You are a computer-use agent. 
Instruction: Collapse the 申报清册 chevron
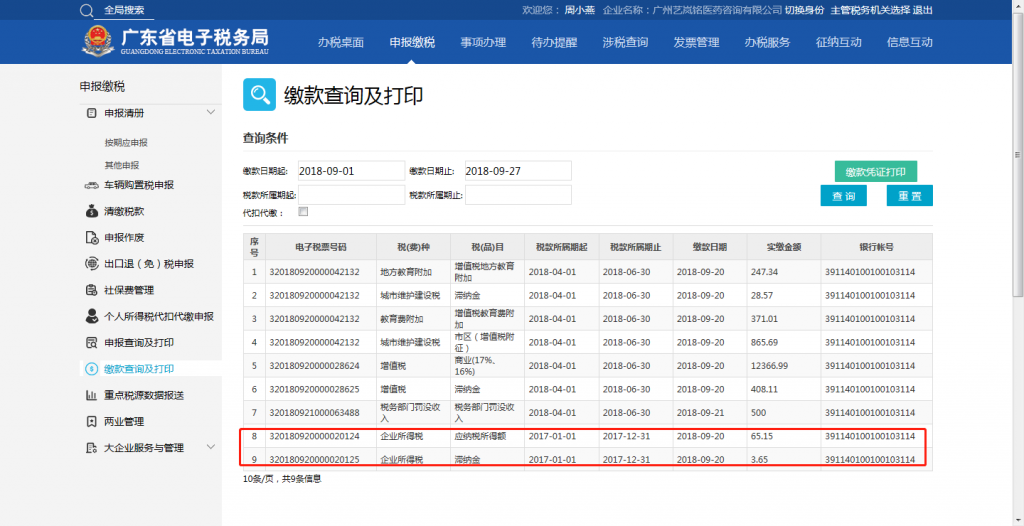[x=210, y=112]
